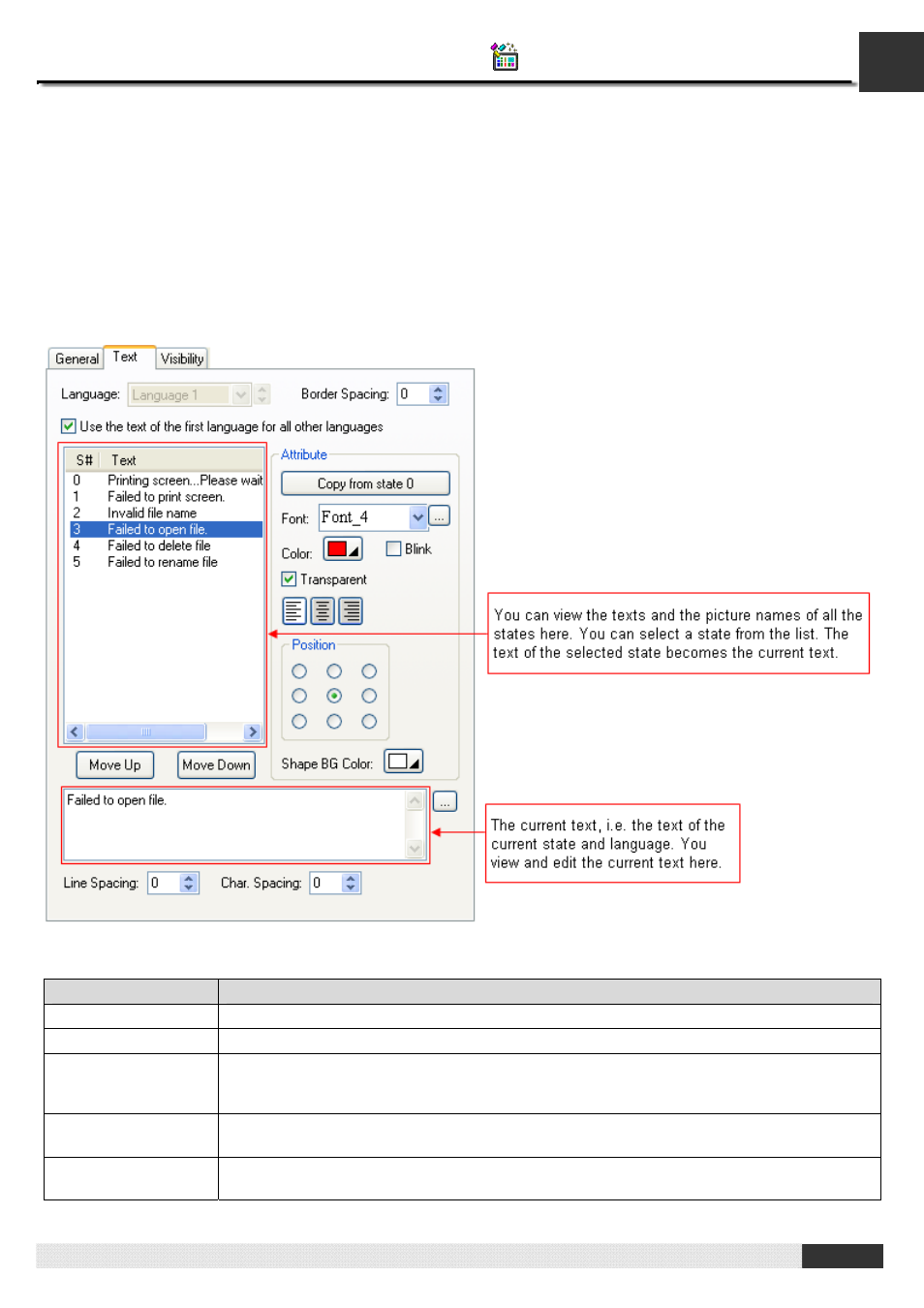Image resolution: width=924 pixels, height=1308 pixels.
Task: Click the state list's right scroll arrow
Action: point(253,732)
